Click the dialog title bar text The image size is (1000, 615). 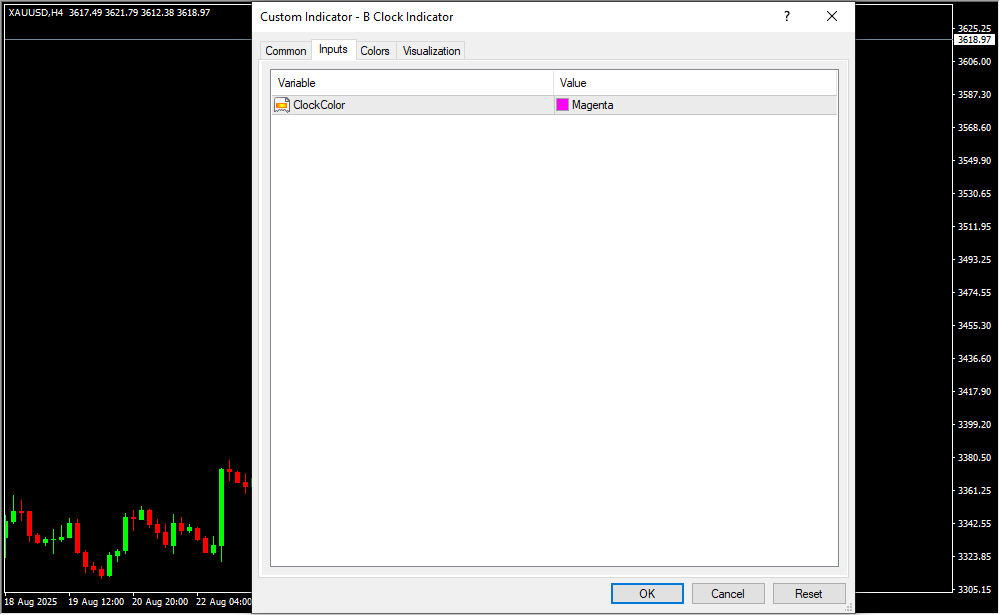click(356, 17)
